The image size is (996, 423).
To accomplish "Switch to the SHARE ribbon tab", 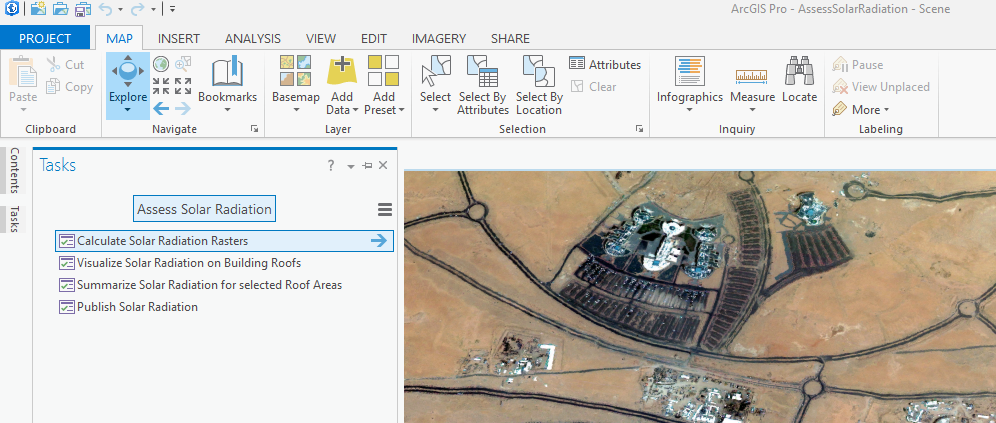I will point(510,38).
